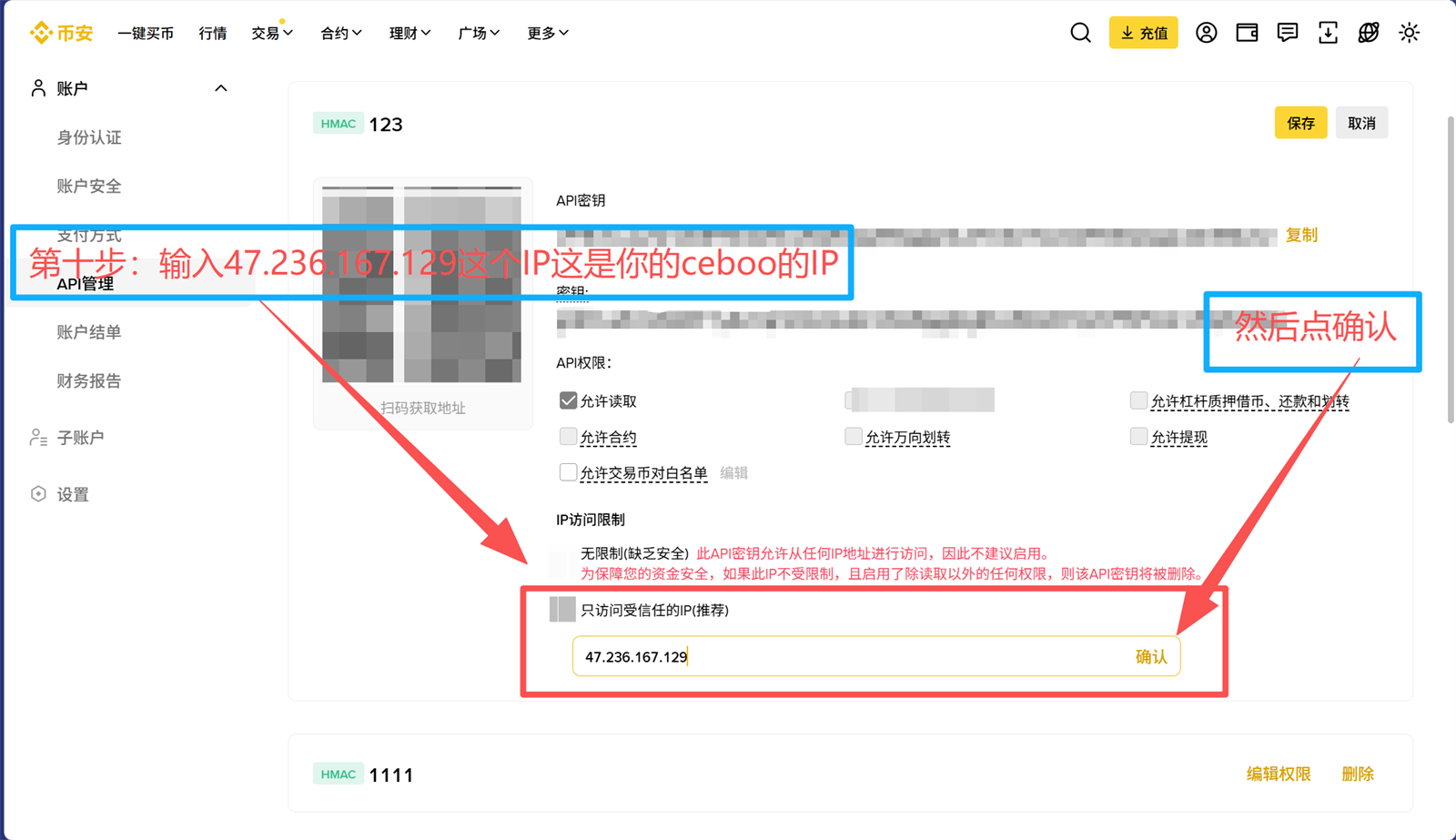Collapse the 账户 sidebar section chevron
The height and width of the screenshot is (840, 1456).
pos(220,88)
